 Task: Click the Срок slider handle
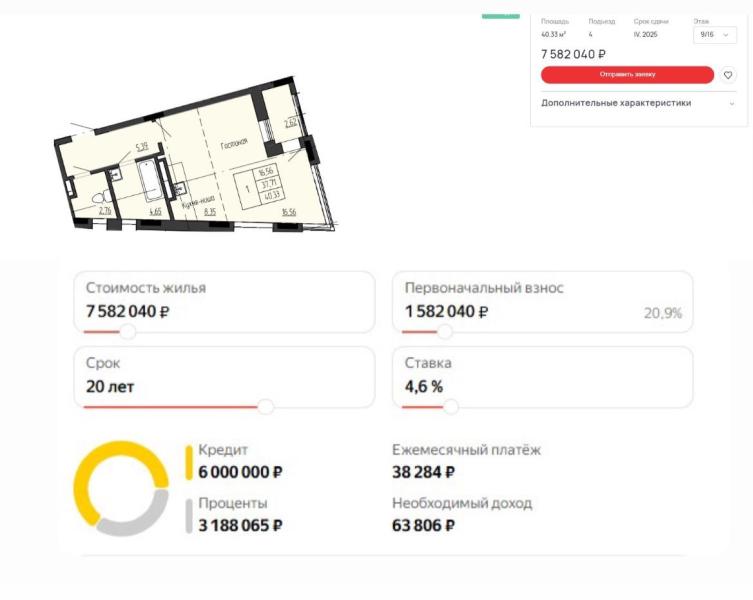(265, 407)
